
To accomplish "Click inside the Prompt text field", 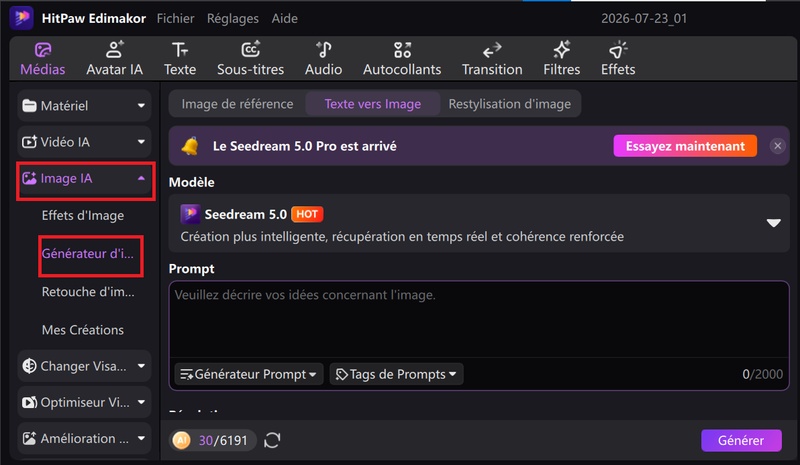I will [479, 319].
